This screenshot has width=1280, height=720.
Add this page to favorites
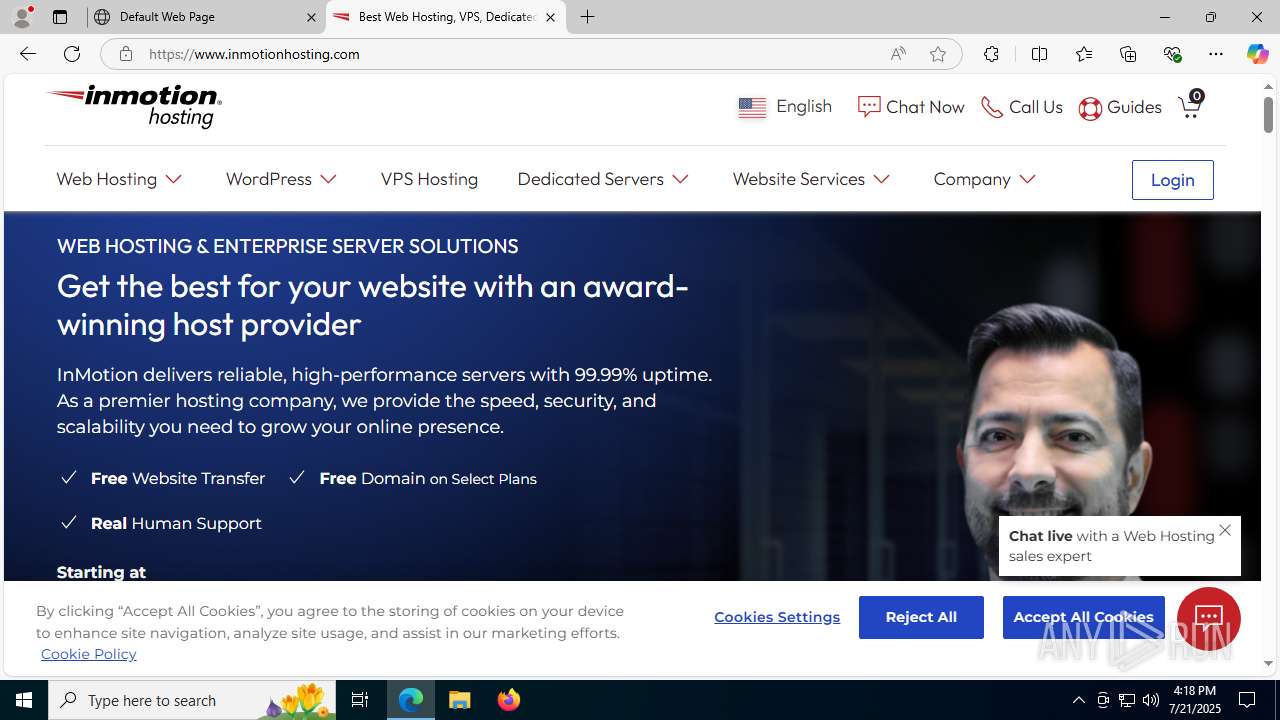pos(937,54)
